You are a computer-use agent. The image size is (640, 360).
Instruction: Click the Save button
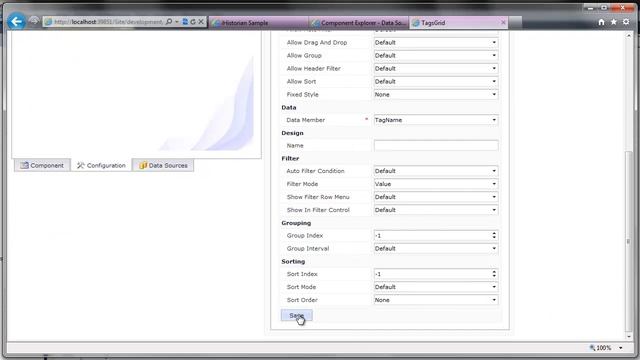297,316
